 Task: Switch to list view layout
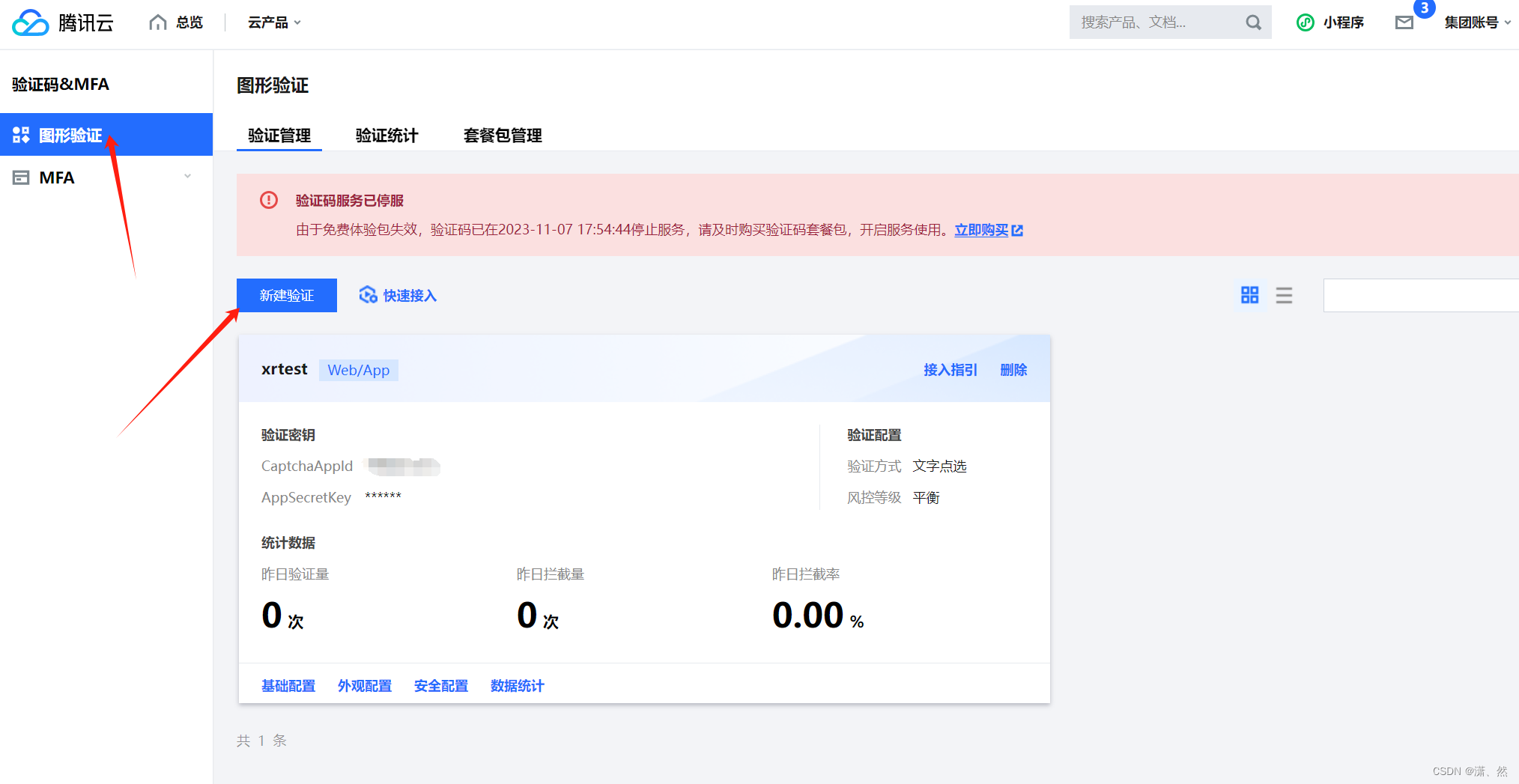coord(1284,295)
